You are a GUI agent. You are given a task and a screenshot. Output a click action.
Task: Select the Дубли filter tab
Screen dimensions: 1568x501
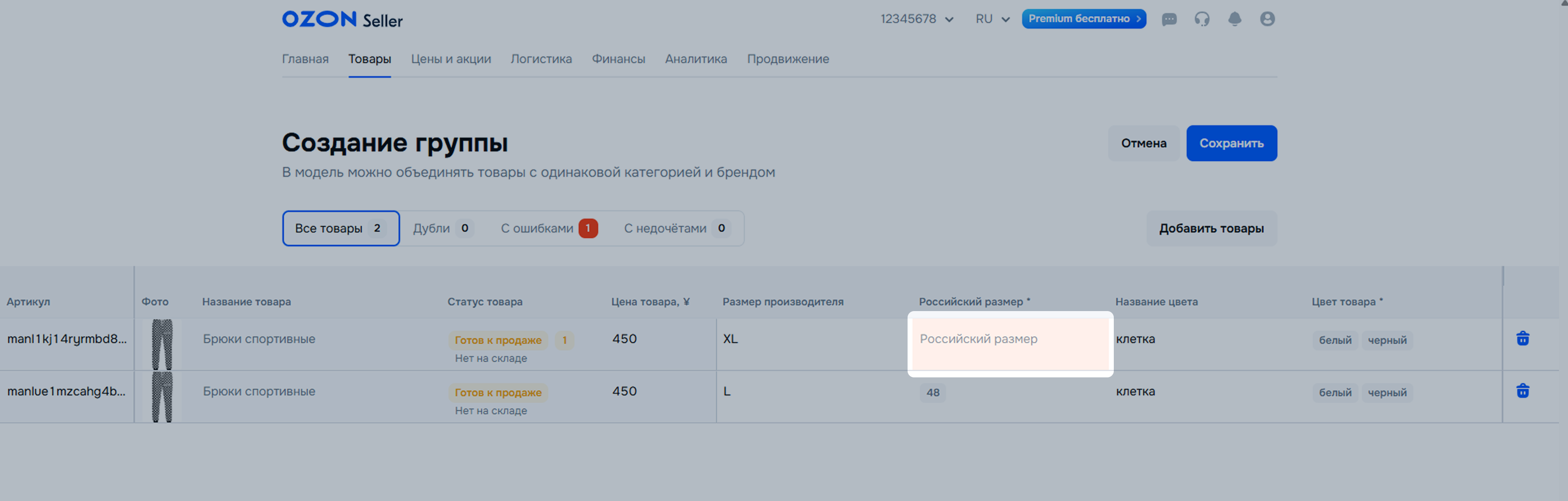(442, 228)
